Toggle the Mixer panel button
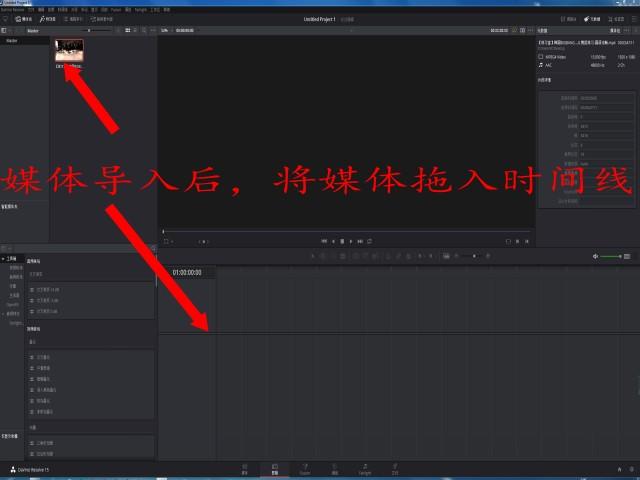640x480 pixels. (569, 19)
